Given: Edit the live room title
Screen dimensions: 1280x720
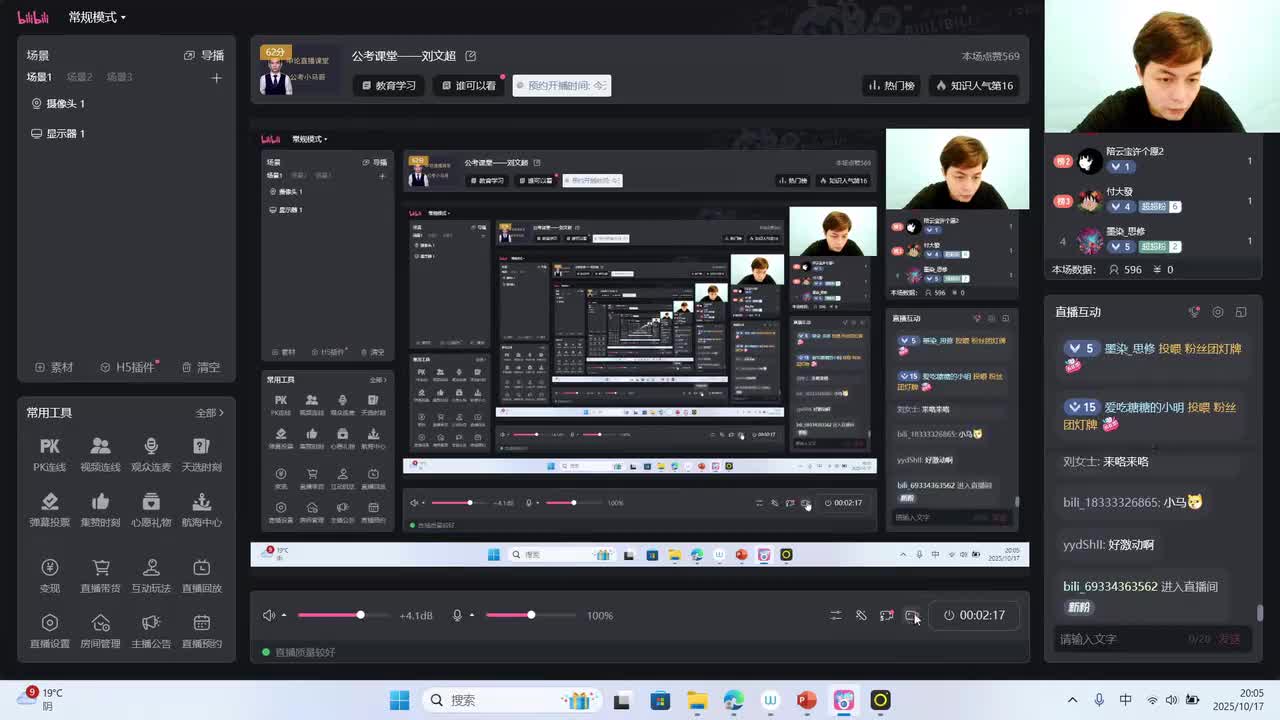Looking at the screenshot, I should click(x=471, y=56).
